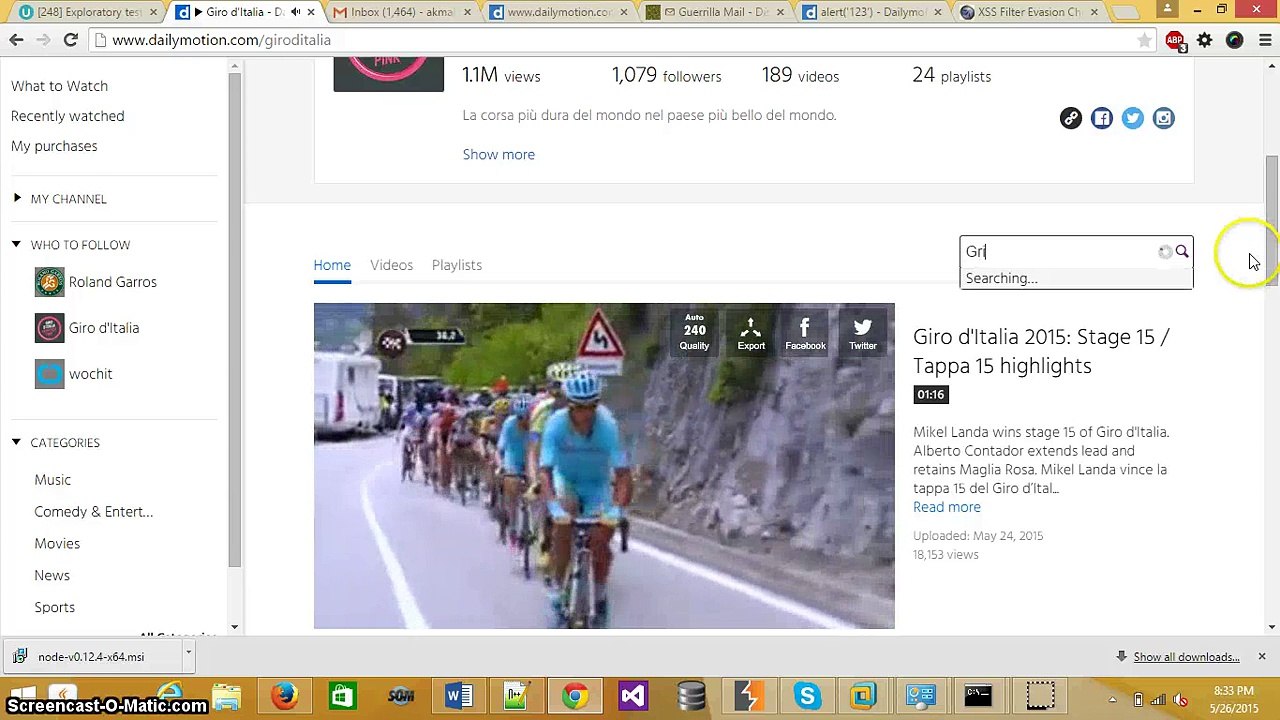Switch to the Guerrilla Mail browser tab
1280x720 pixels.
coord(712,12)
